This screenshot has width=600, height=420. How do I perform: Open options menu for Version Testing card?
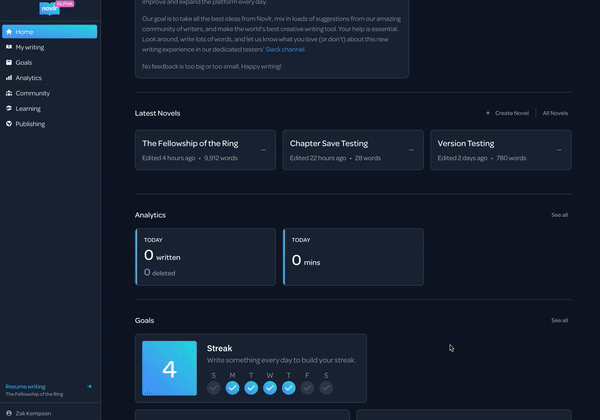pos(559,150)
